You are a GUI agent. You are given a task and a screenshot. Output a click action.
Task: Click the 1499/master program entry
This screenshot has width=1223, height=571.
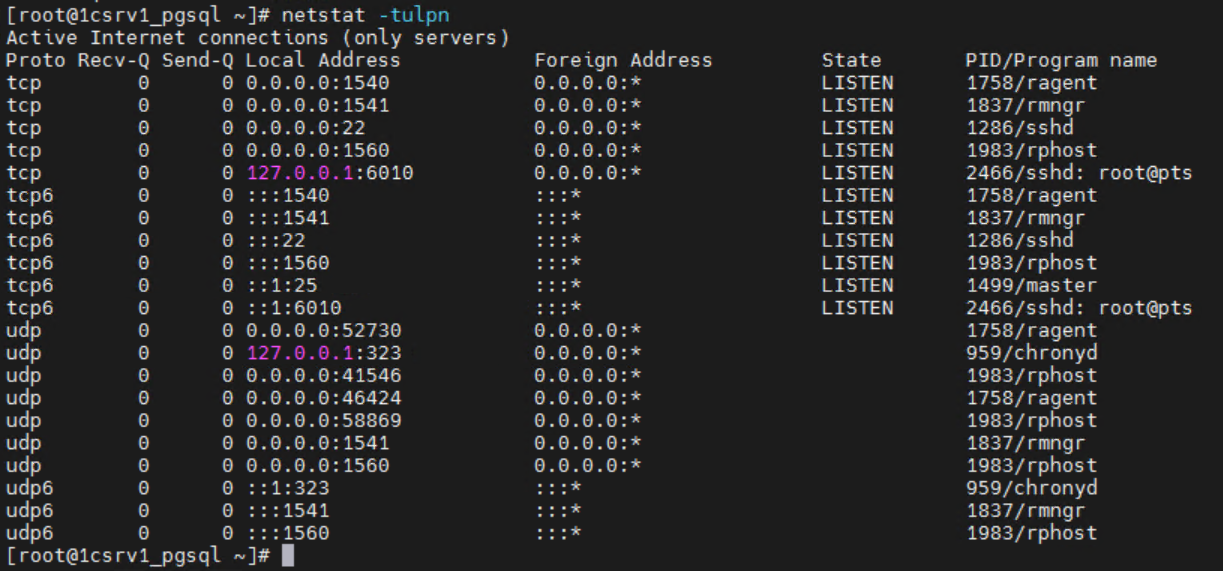coord(1020,286)
